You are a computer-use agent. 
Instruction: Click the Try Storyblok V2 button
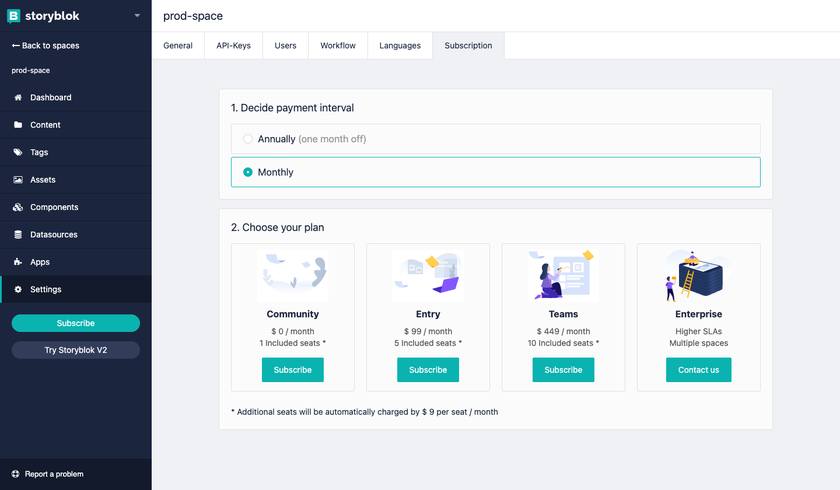pos(76,350)
